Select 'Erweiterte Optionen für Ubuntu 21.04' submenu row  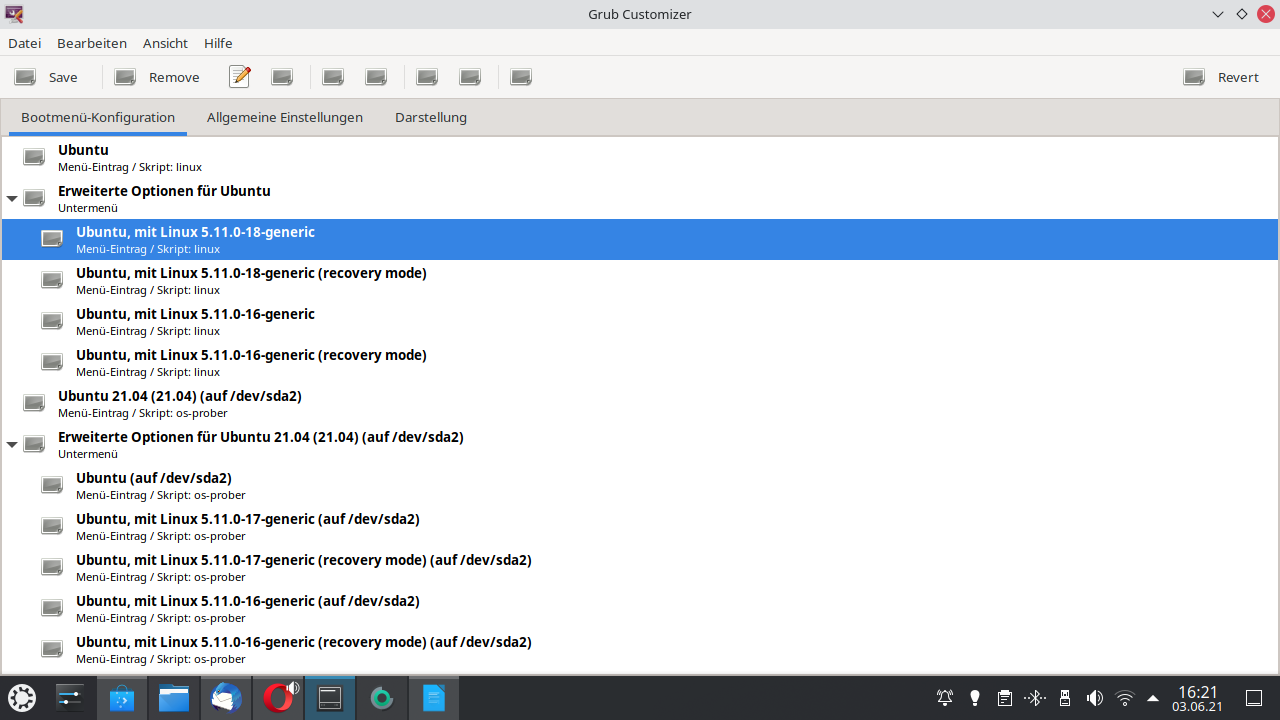click(x=640, y=445)
